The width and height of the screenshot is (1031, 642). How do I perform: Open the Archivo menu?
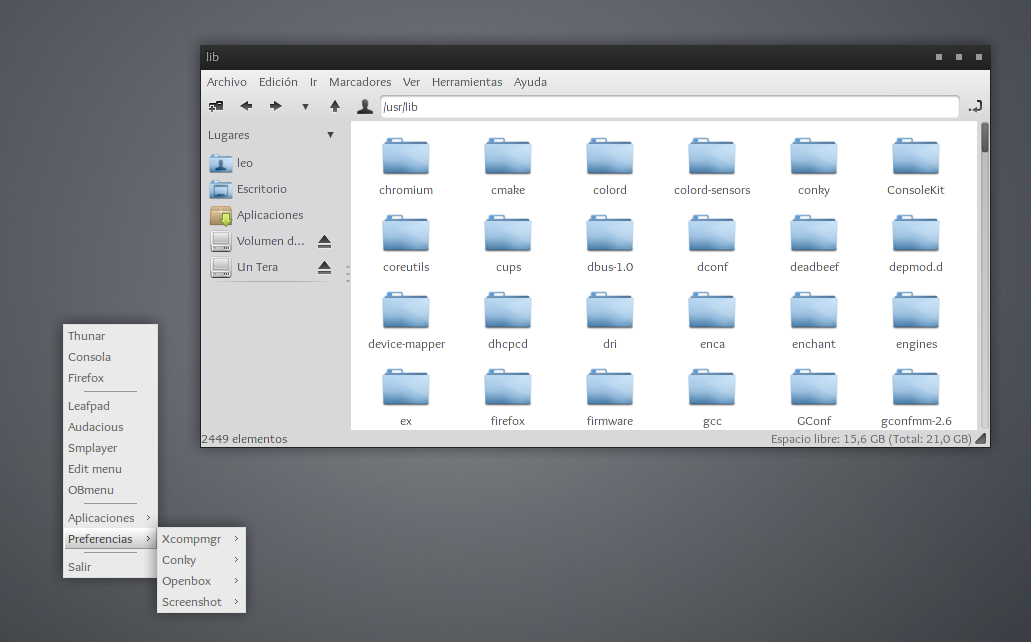[227, 82]
